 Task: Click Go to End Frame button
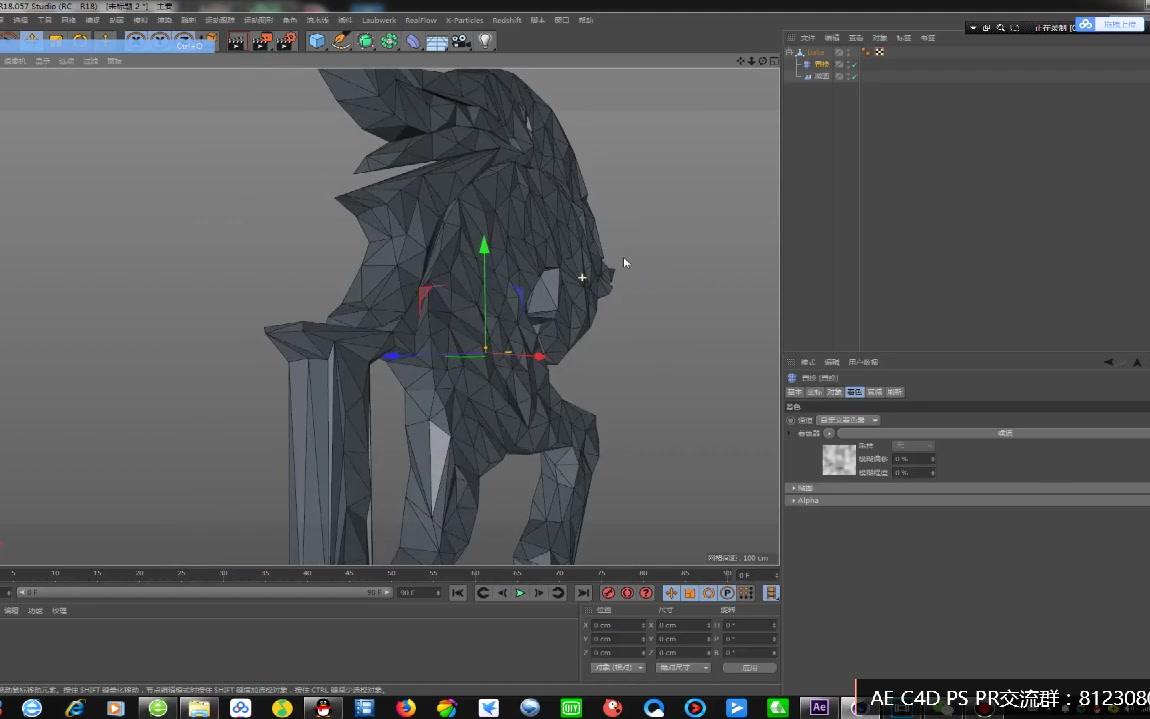(x=584, y=592)
